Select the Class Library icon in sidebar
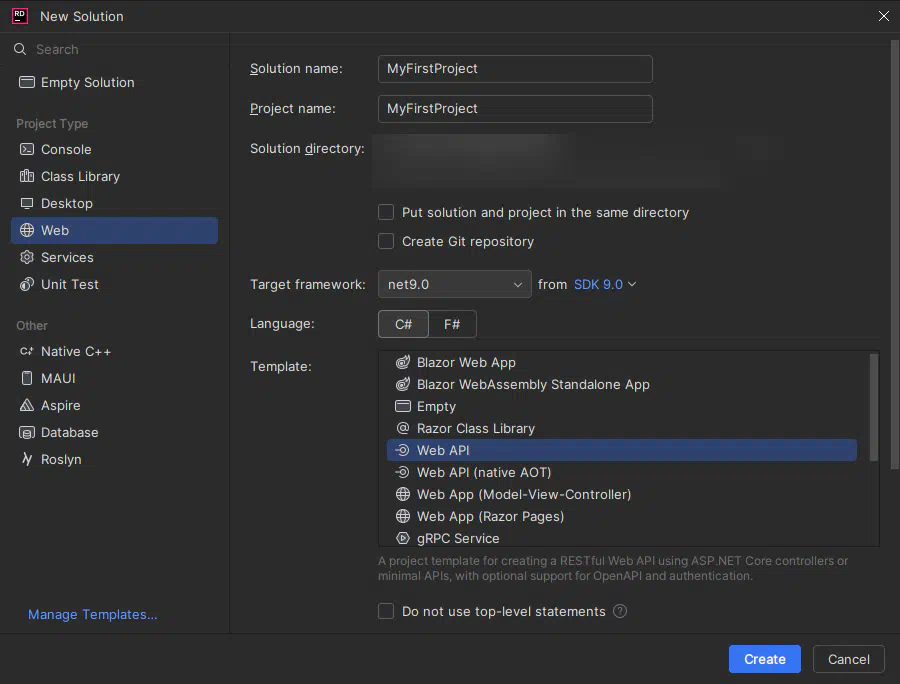The width and height of the screenshot is (900, 684). (27, 176)
